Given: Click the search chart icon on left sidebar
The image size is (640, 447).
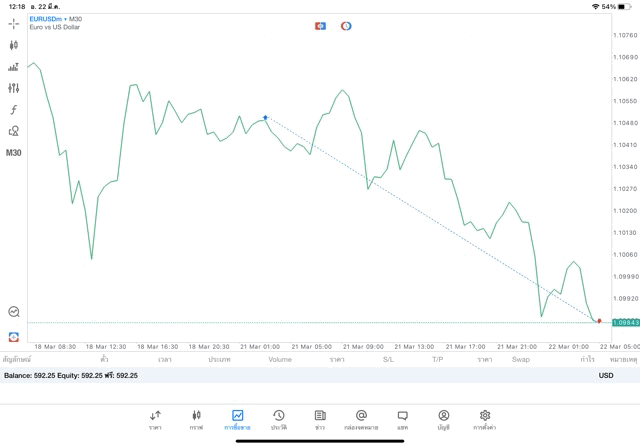Looking at the screenshot, I should 14,312.
